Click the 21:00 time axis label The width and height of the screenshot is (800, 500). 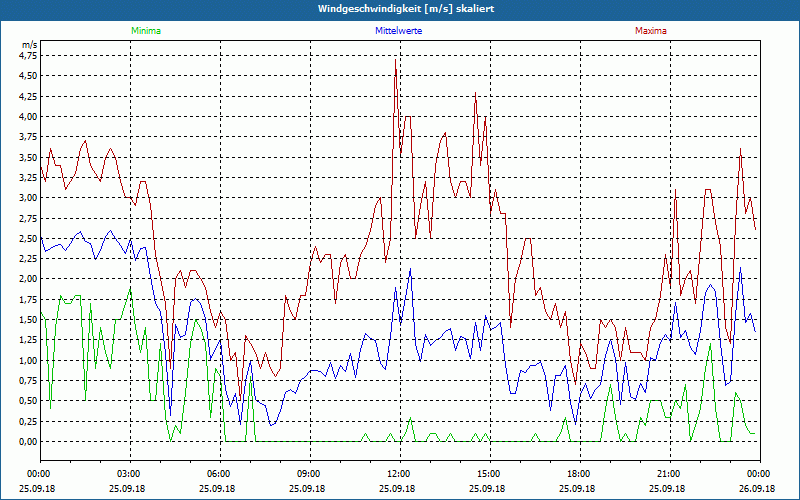click(668, 474)
